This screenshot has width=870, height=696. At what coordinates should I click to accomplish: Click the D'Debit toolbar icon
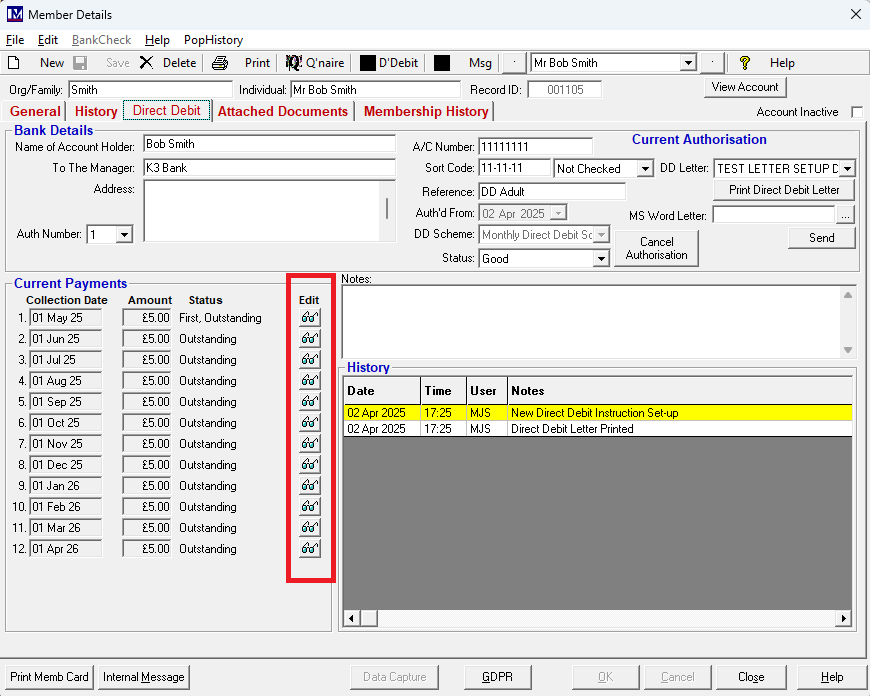coord(368,63)
